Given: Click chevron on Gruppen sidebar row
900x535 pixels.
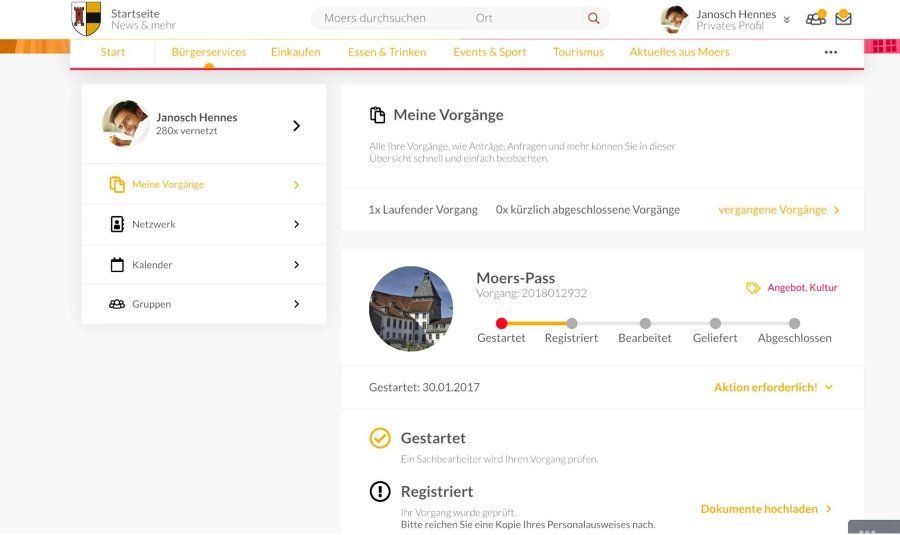Looking at the screenshot, I should point(296,304).
